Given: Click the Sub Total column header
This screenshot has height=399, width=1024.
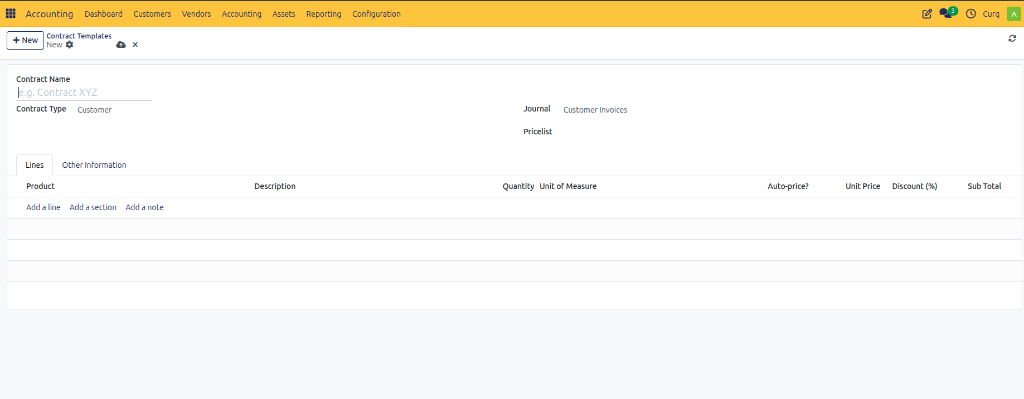Looking at the screenshot, I should click(984, 187).
